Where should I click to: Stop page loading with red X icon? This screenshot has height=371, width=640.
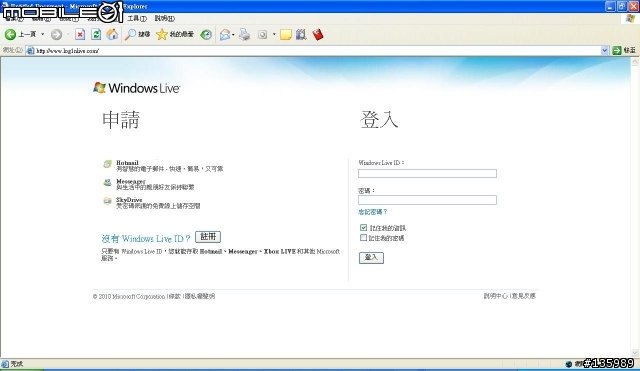click(80, 35)
